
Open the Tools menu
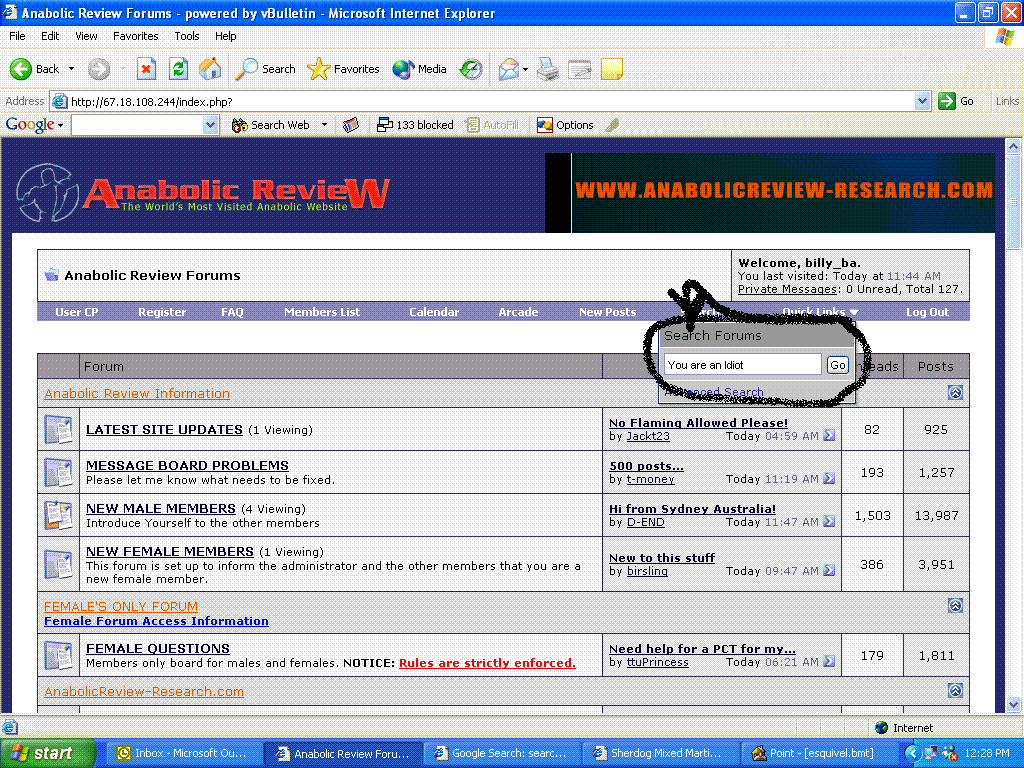point(186,36)
